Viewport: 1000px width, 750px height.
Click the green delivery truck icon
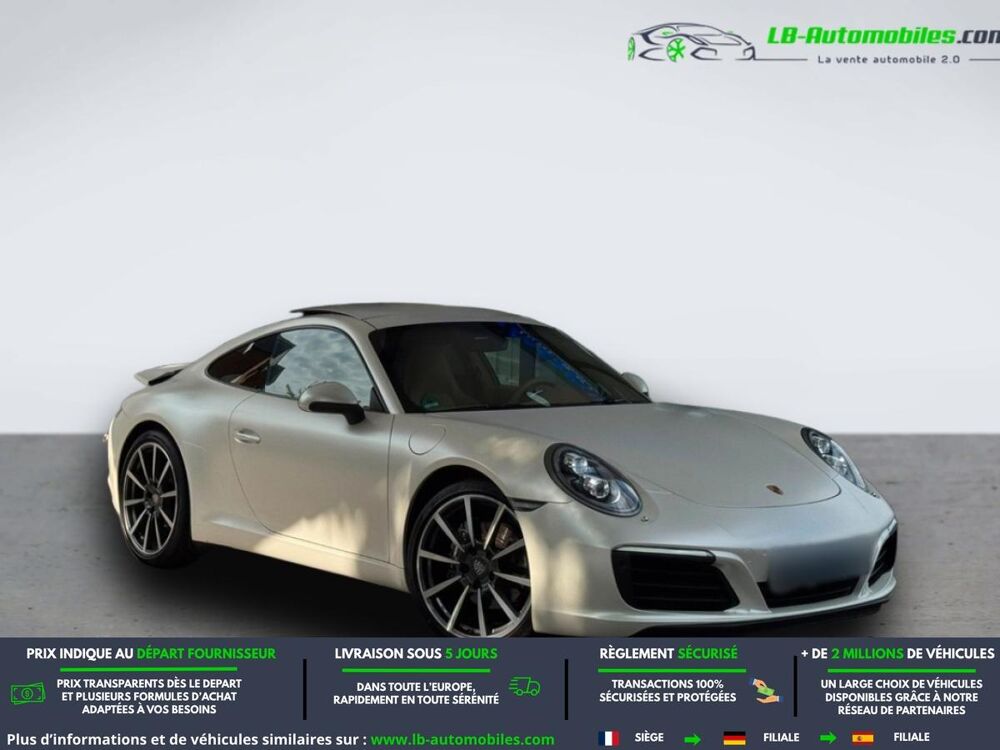pyautogui.click(x=525, y=686)
